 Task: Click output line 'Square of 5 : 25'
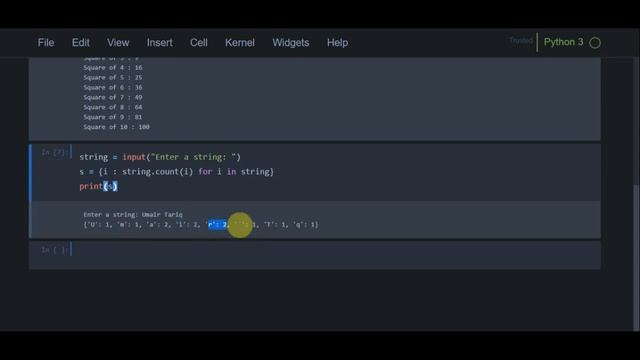[113, 78]
